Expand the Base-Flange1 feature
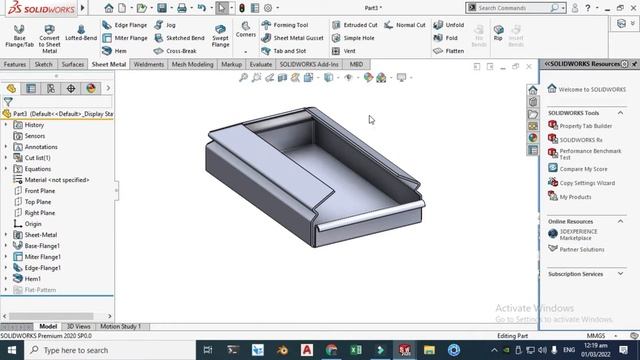Screen dimensions: 640x360 6,246
